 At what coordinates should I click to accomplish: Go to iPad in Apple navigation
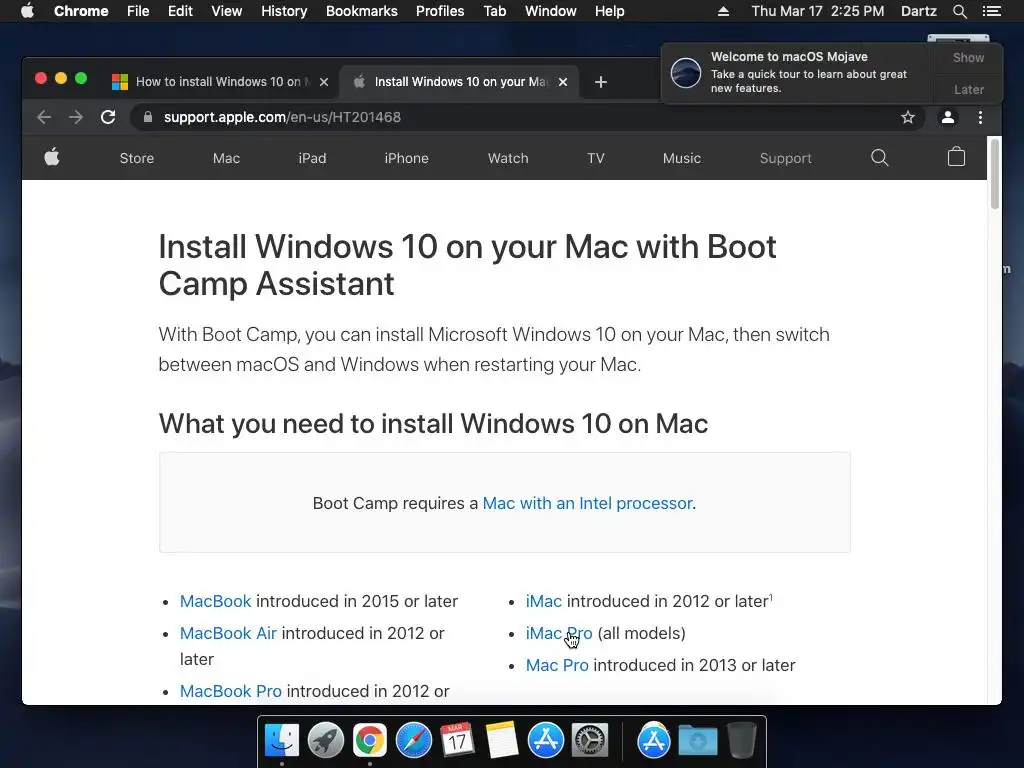[x=312, y=158]
